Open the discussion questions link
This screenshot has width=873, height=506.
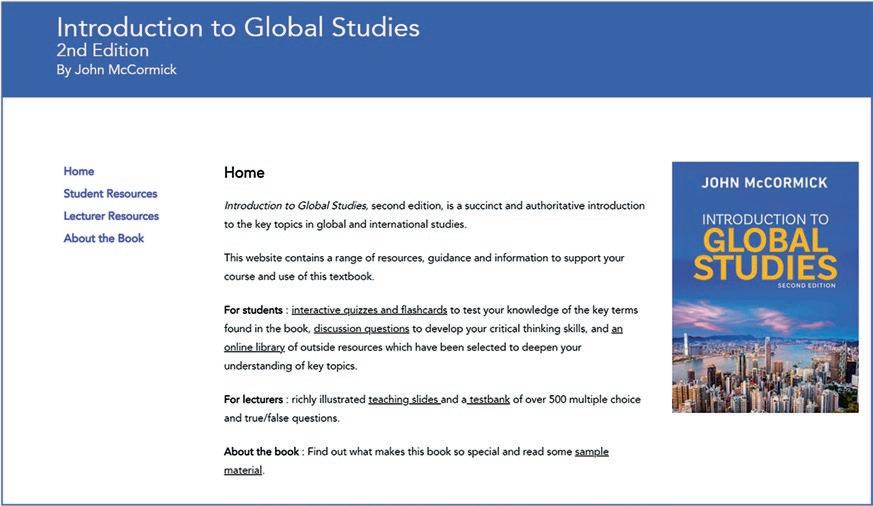click(361, 328)
